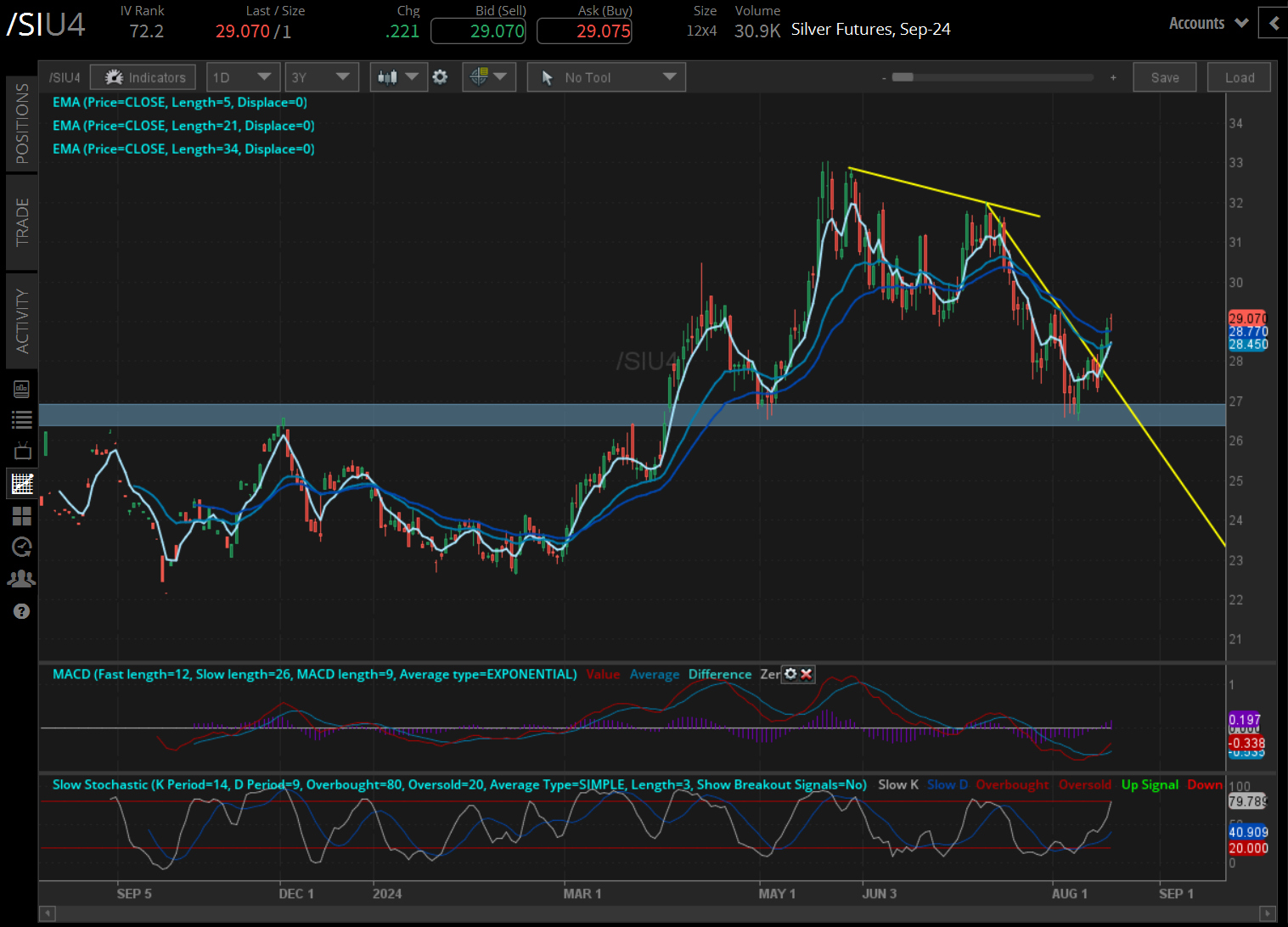Image resolution: width=1288 pixels, height=927 pixels.
Task: Expand the candlestick chart type dropdown
Action: click(398, 77)
